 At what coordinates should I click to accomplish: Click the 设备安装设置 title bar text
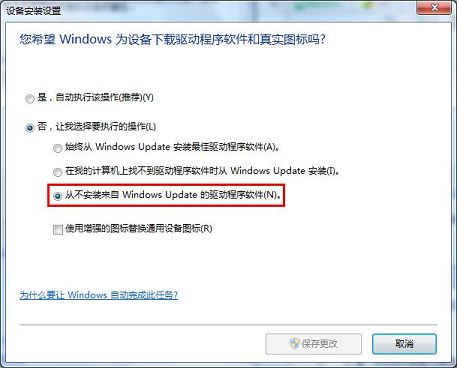[33, 11]
